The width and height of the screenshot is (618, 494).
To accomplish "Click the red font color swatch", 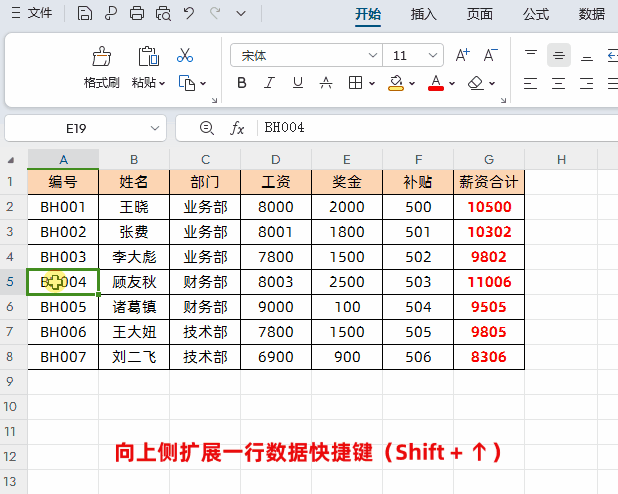I will pos(435,83).
